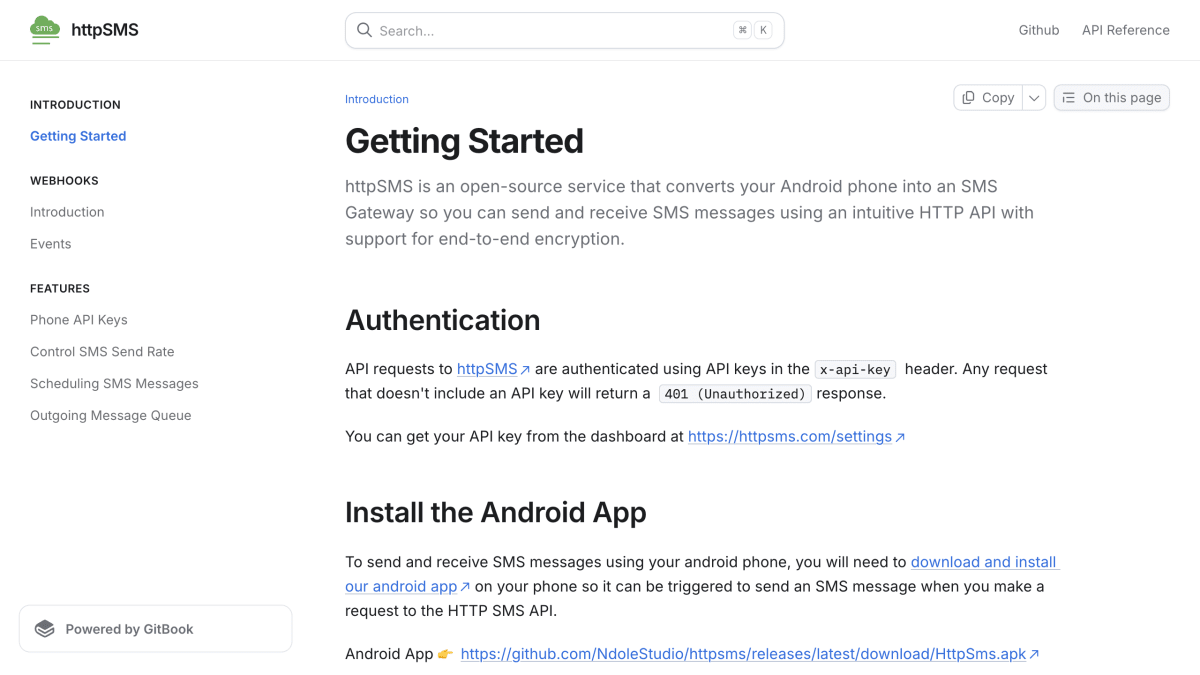This screenshot has height=675, width=1200.
Task: Click the httpSMS site title
Action: (x=105, y=30)
